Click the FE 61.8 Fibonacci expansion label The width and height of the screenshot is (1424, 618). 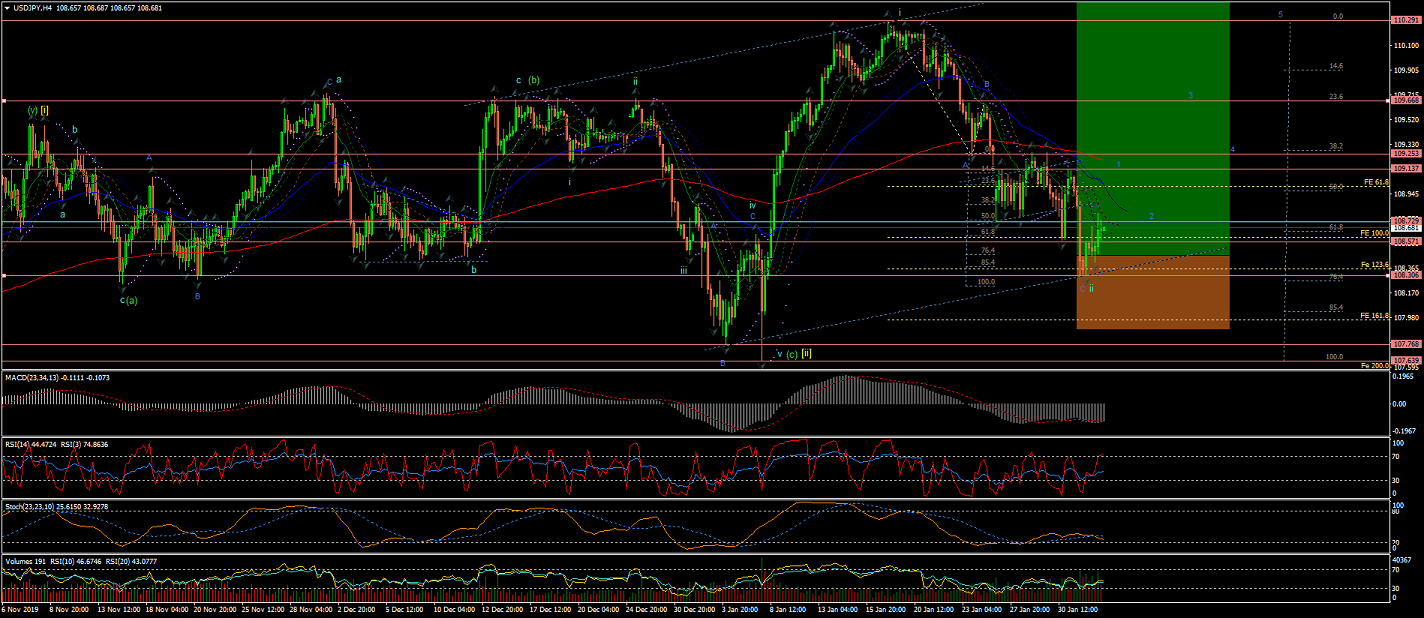coord(1376,182)
